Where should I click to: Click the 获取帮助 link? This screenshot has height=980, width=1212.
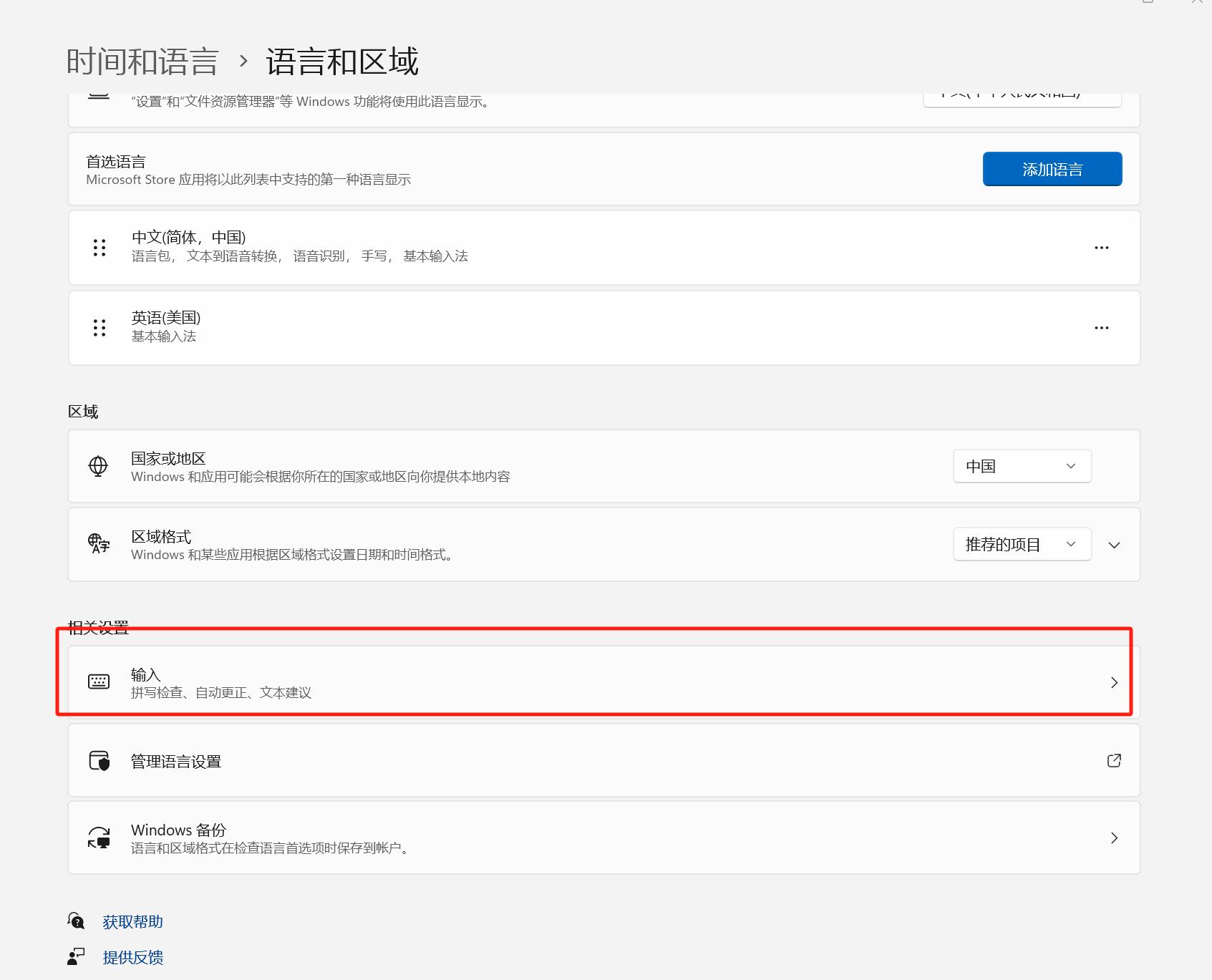(132, 921)
